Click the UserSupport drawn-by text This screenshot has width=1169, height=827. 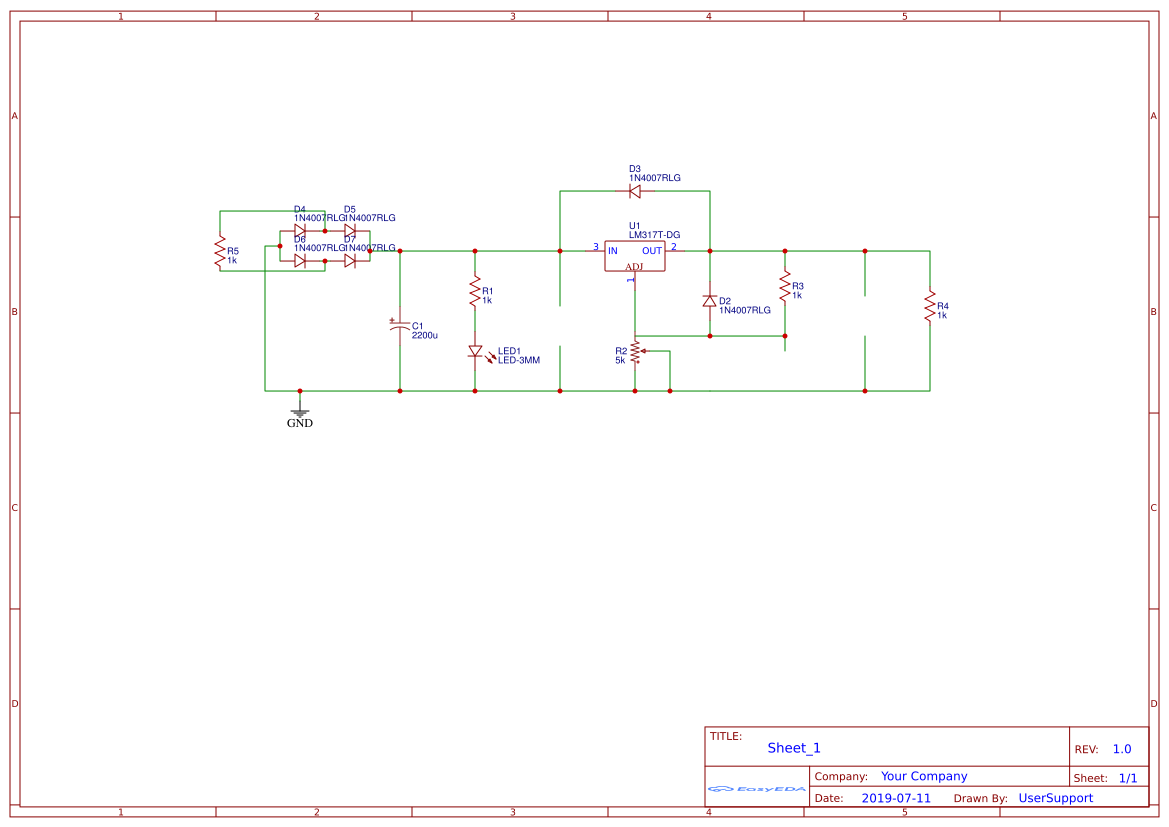(x=1055, y=798)
